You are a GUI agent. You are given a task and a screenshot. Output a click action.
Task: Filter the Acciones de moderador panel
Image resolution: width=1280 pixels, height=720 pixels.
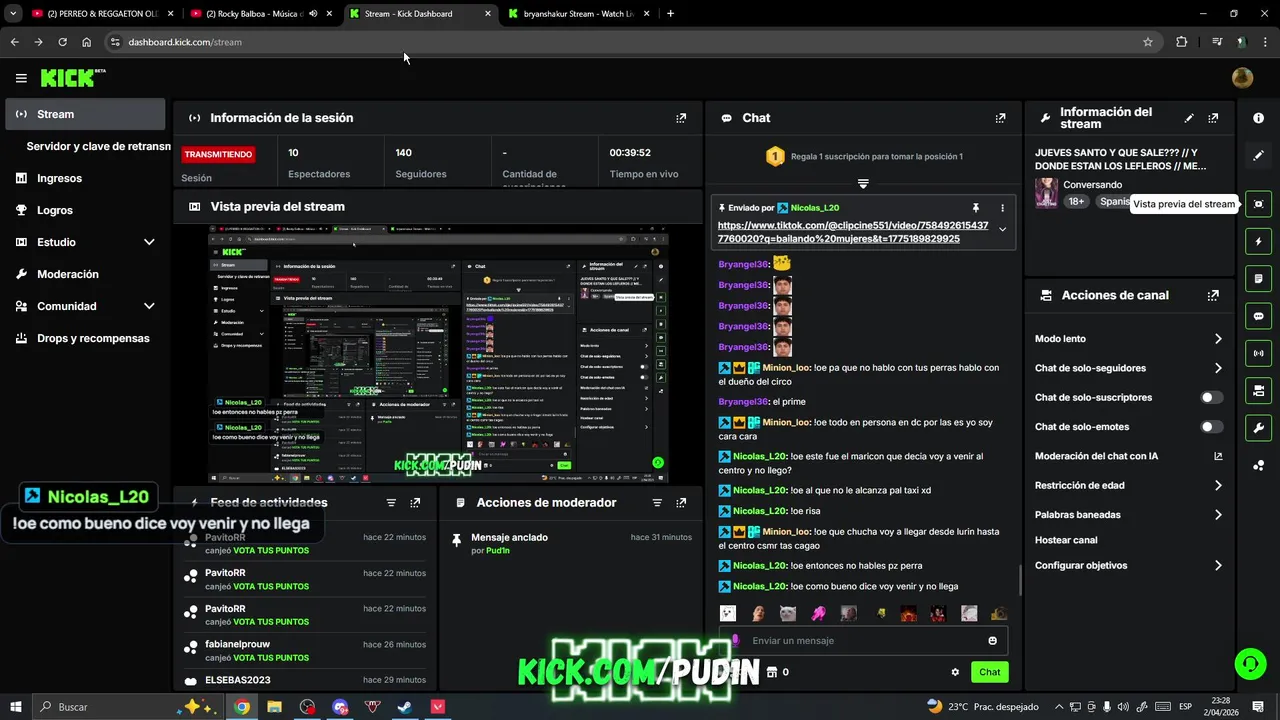[657, 503]
